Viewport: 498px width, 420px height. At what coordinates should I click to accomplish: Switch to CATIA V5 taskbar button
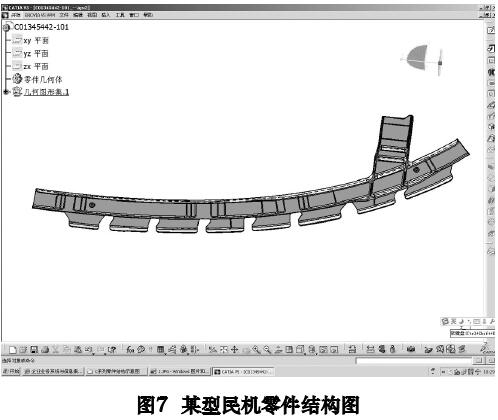point(243,371)
